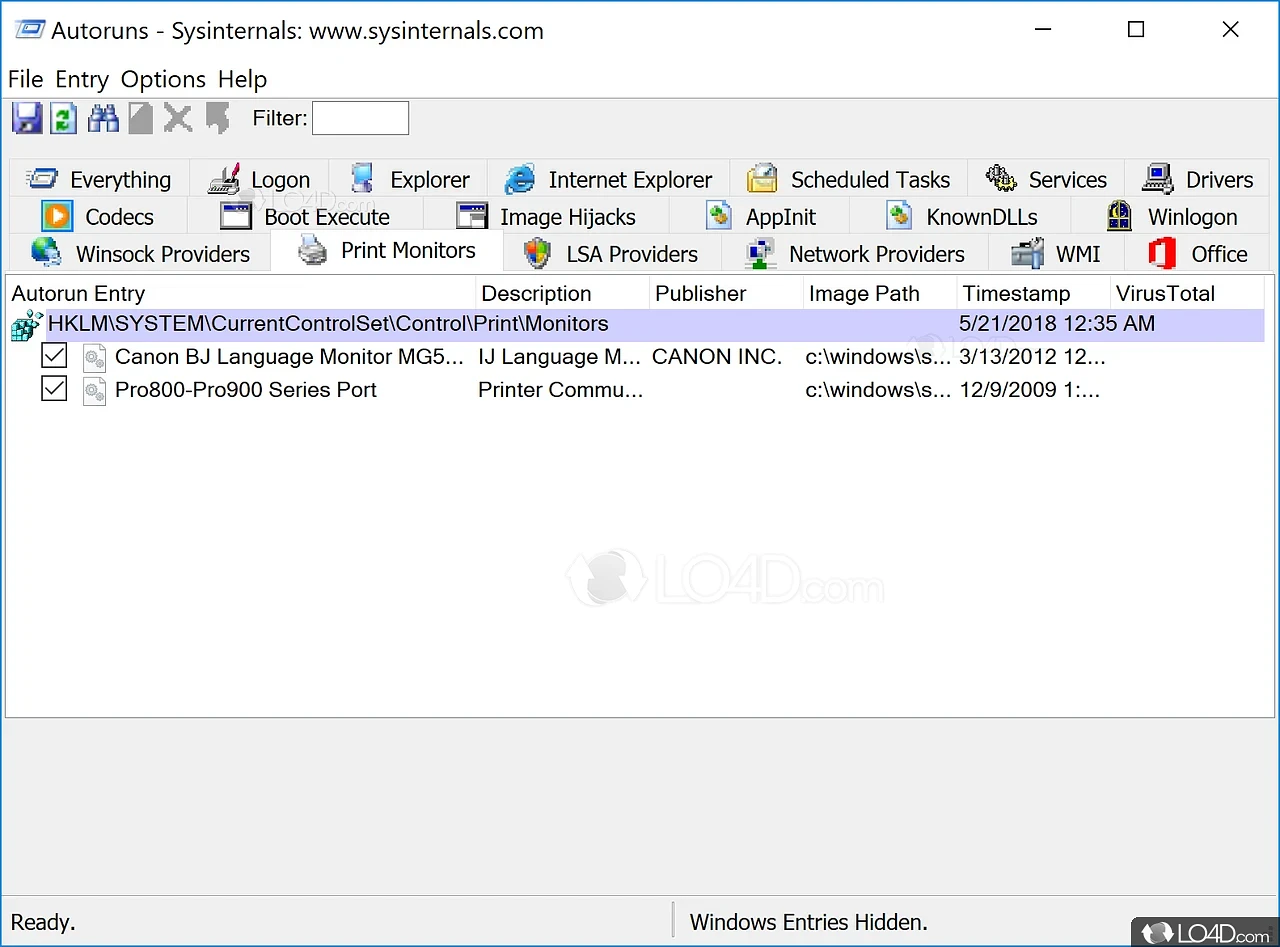Screen dimensions: 1280x947
Task: Click the registry cube icon beside HKLM key
Action: tap(26, 325)
